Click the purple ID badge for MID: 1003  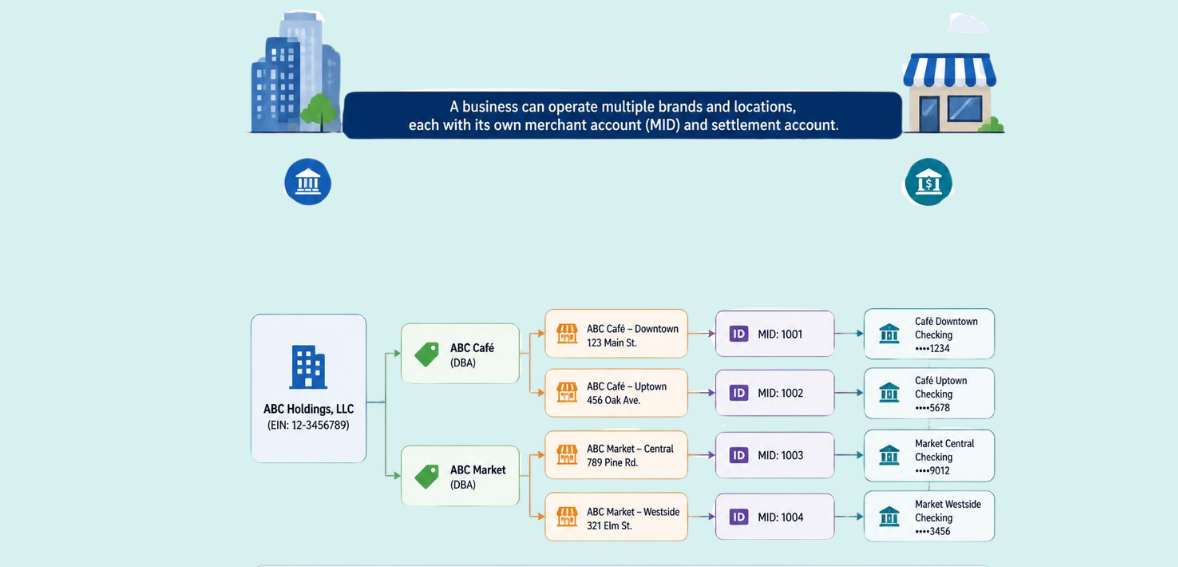(x=739, y=455)
